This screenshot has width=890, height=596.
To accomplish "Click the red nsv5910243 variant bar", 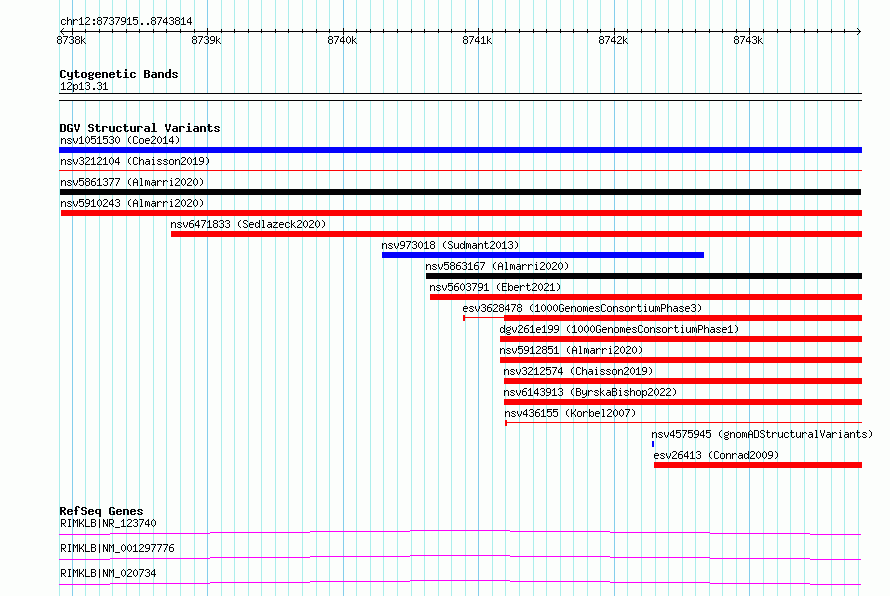I will pyautogui.click(x=461, y=213).
